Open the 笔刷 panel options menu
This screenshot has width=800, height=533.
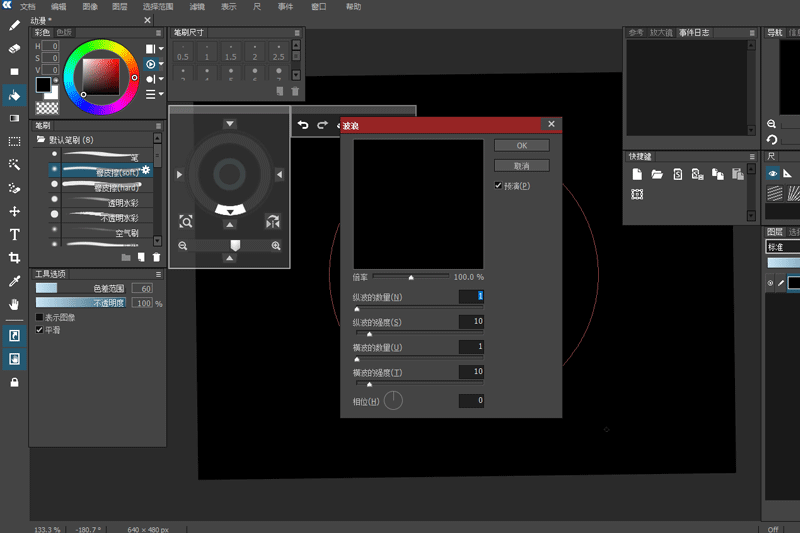coord(158,125)
